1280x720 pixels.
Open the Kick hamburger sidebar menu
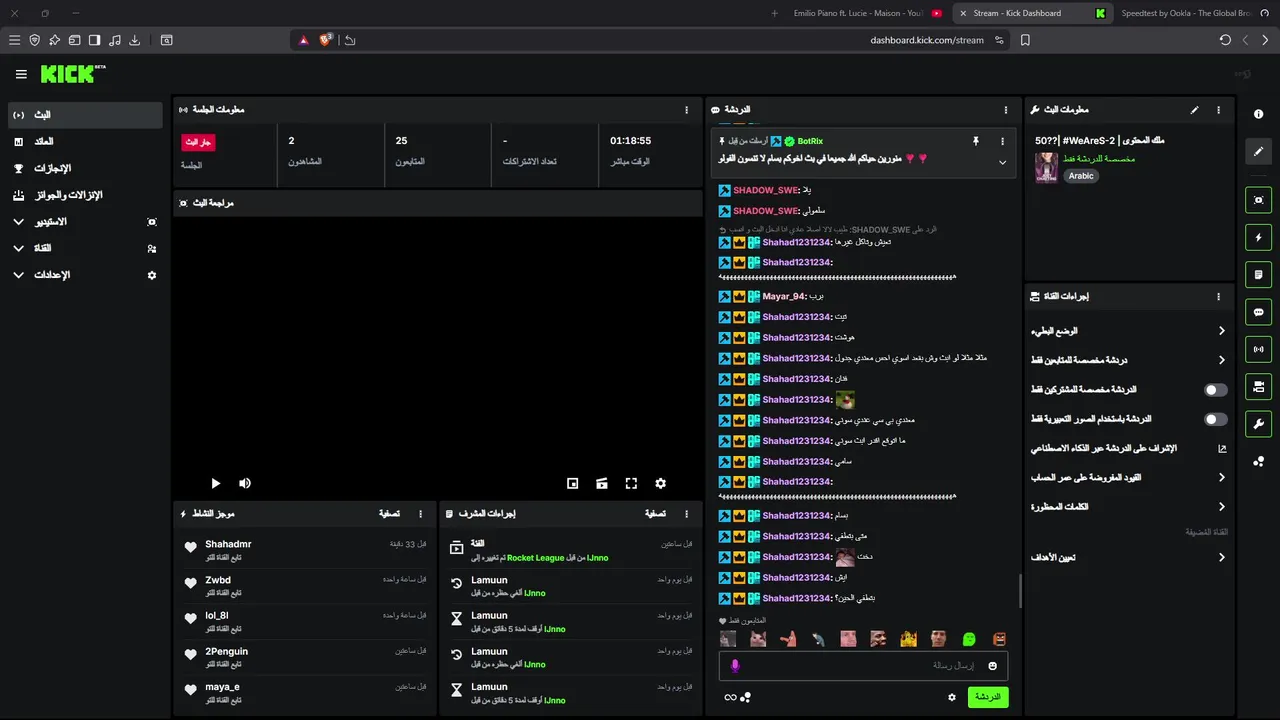pyautogui.click(x=21, y=74)
